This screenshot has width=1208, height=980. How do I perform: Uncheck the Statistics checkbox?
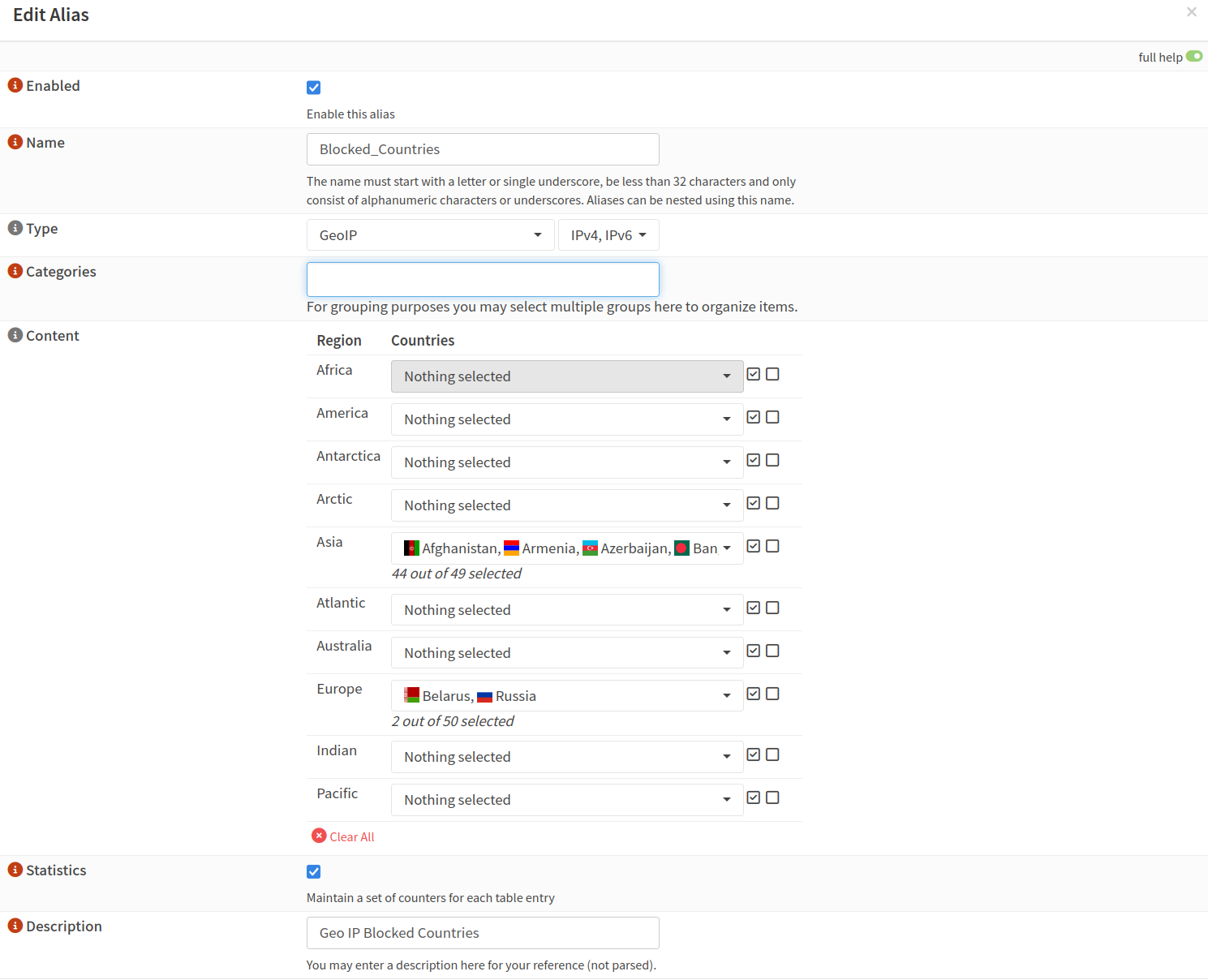pyautogui.click(x=314, y=871)
